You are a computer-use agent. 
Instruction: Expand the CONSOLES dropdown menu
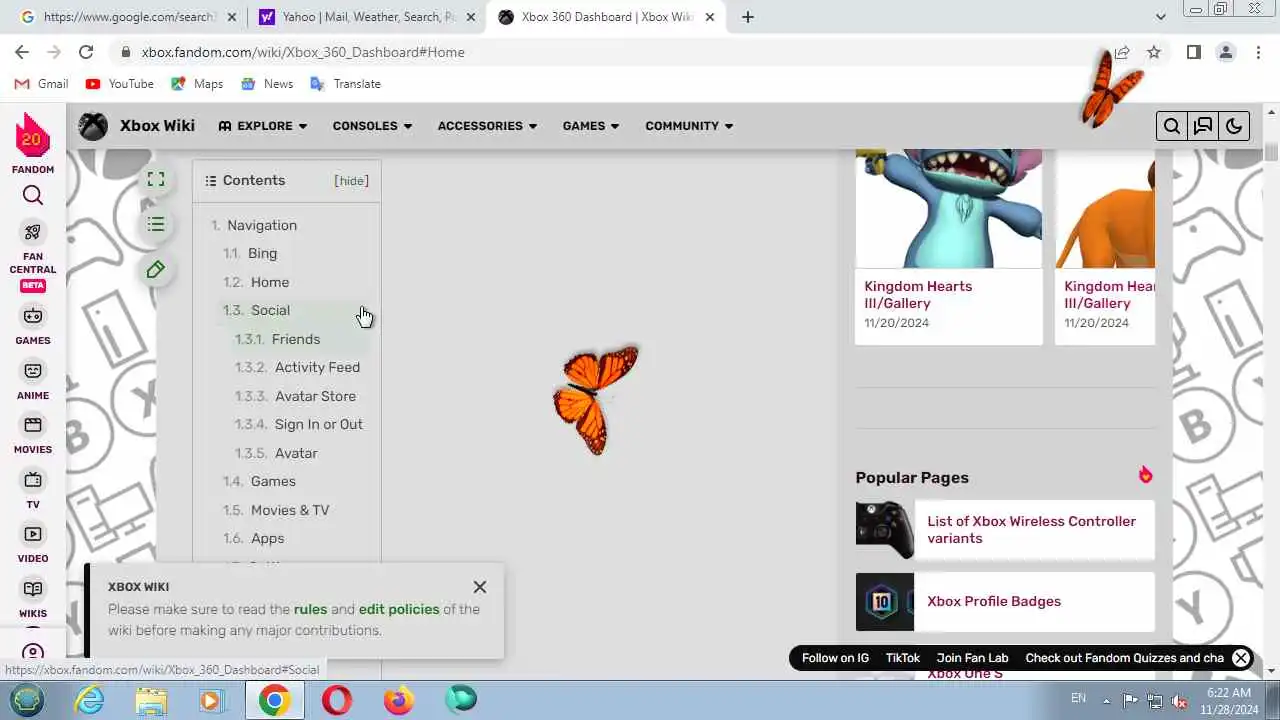click(x=372, y=126)
